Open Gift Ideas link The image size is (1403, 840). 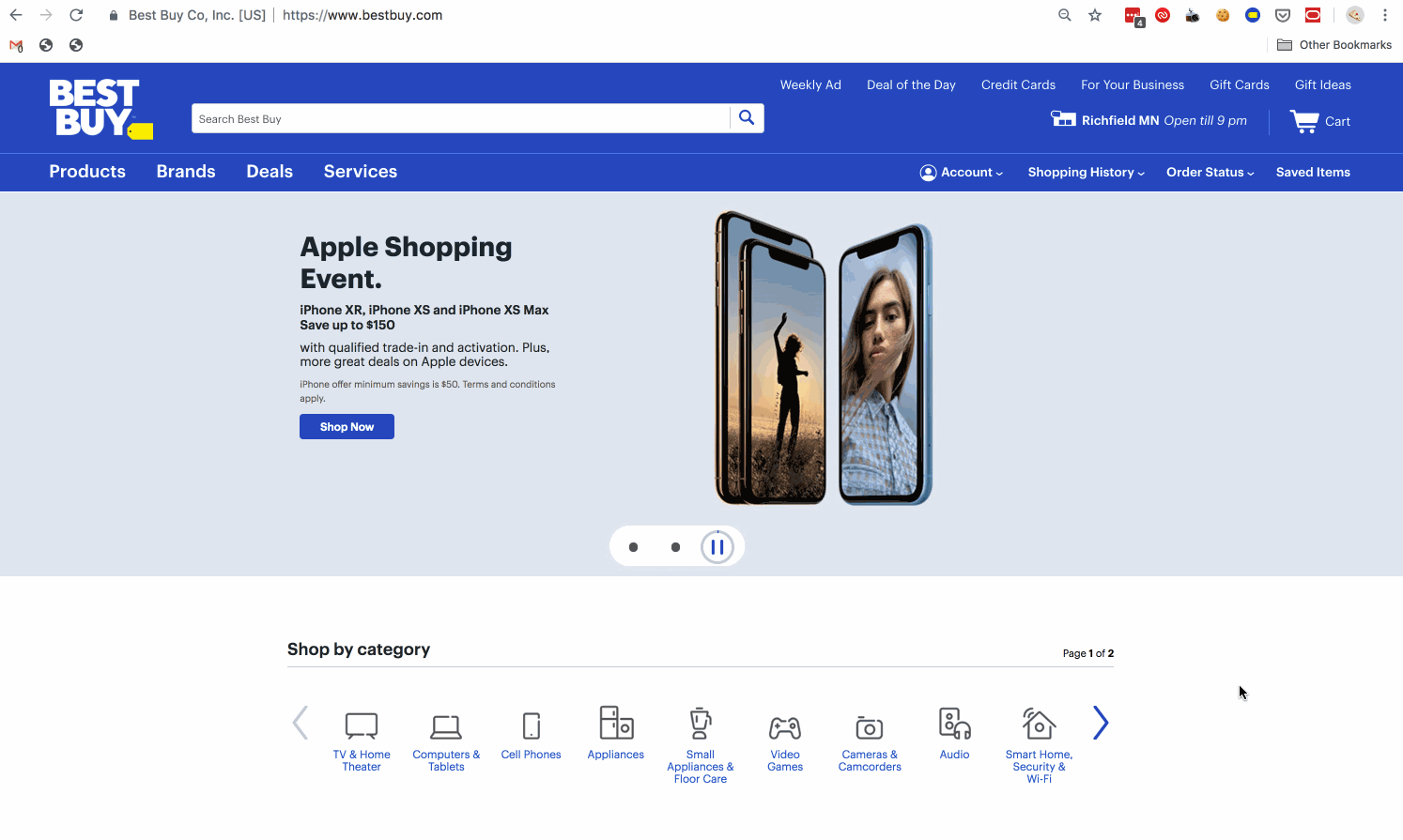click(x=1323, y=85)
